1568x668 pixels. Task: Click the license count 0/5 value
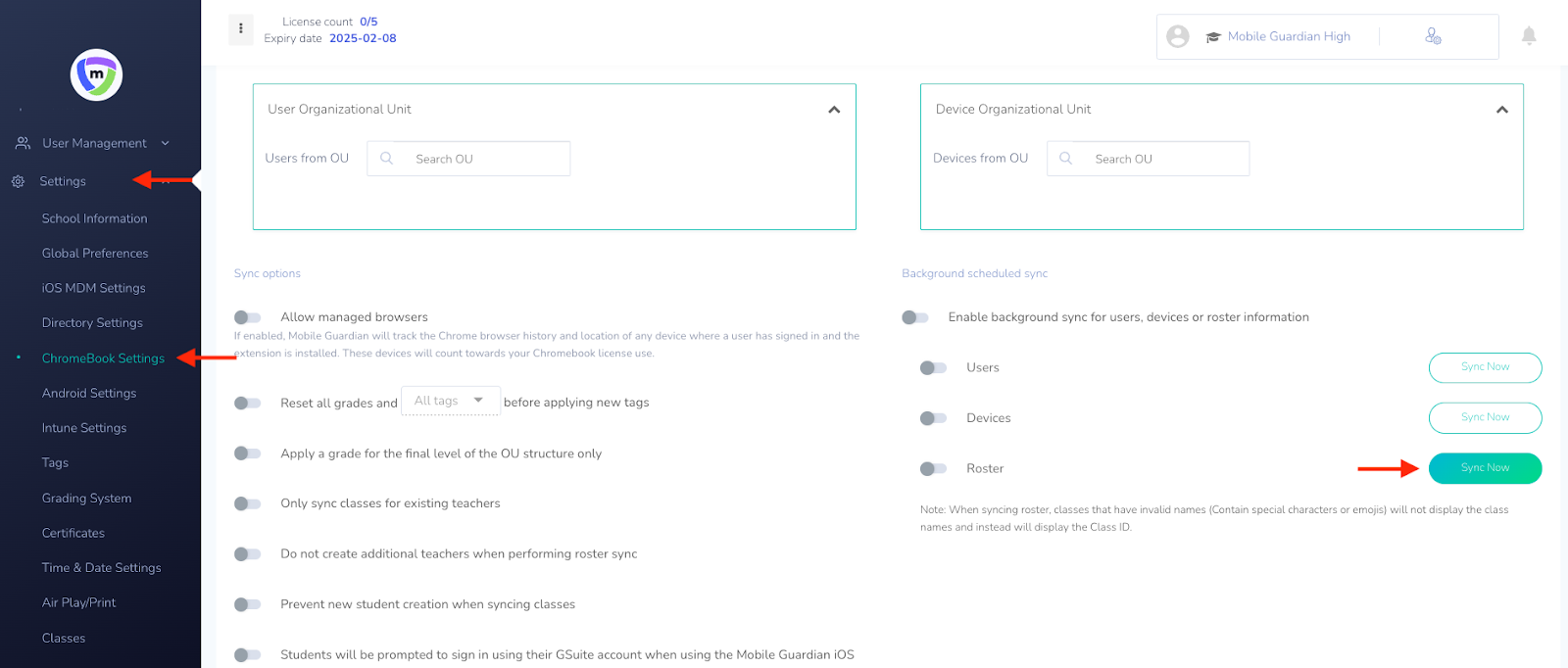click(368, 22)
